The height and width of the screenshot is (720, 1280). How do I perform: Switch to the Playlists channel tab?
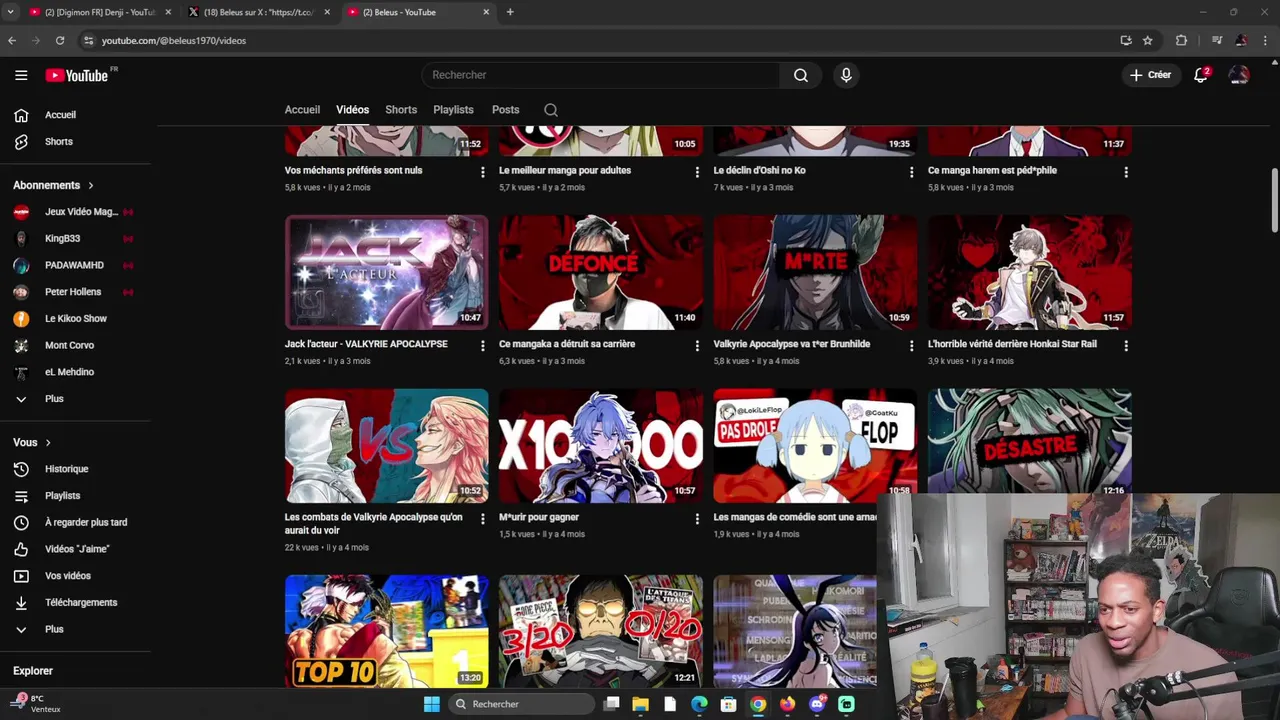(453, 110)
